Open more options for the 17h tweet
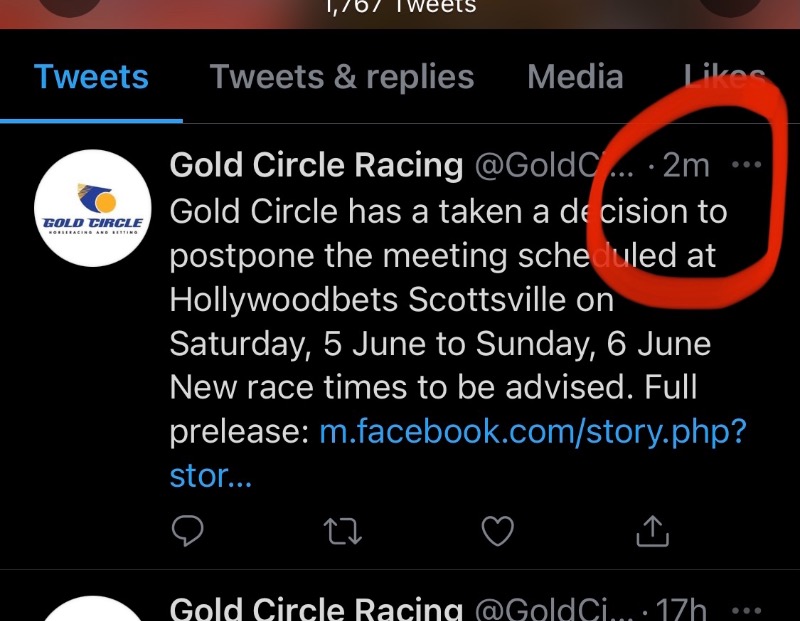Screen dimensions: 800x621 coord(747,608)
